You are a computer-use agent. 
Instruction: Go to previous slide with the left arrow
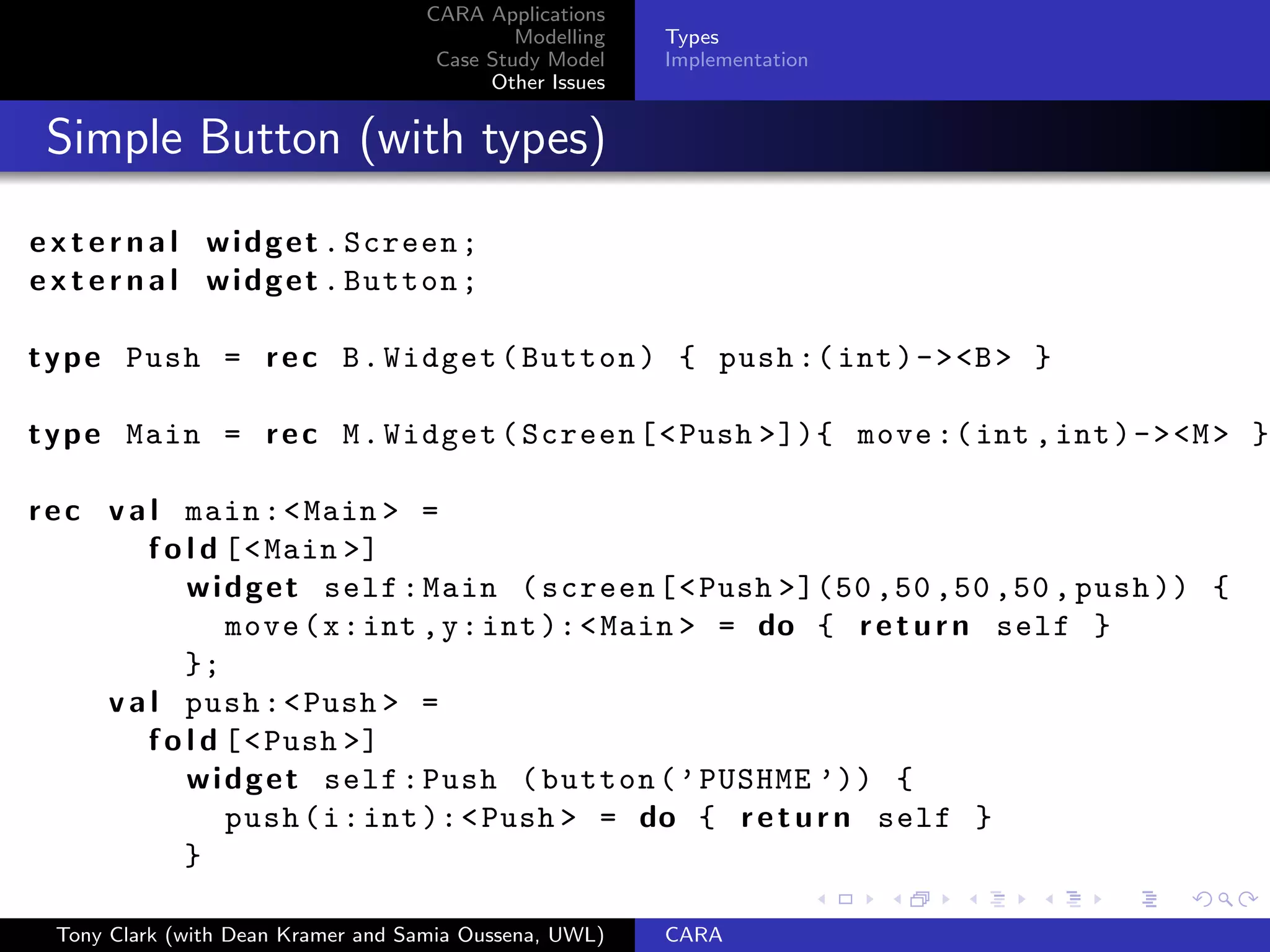point(822,899)
